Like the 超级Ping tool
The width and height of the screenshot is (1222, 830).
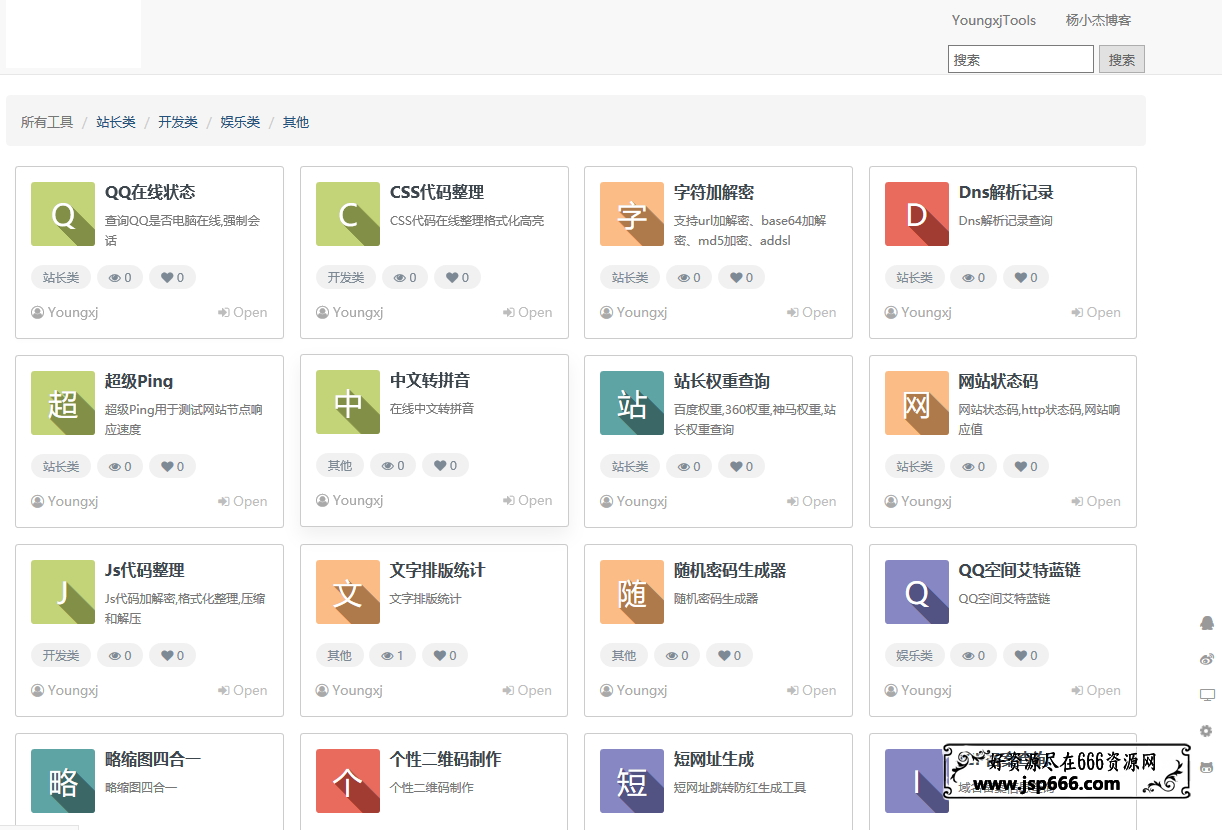click(x=172, y=466)
